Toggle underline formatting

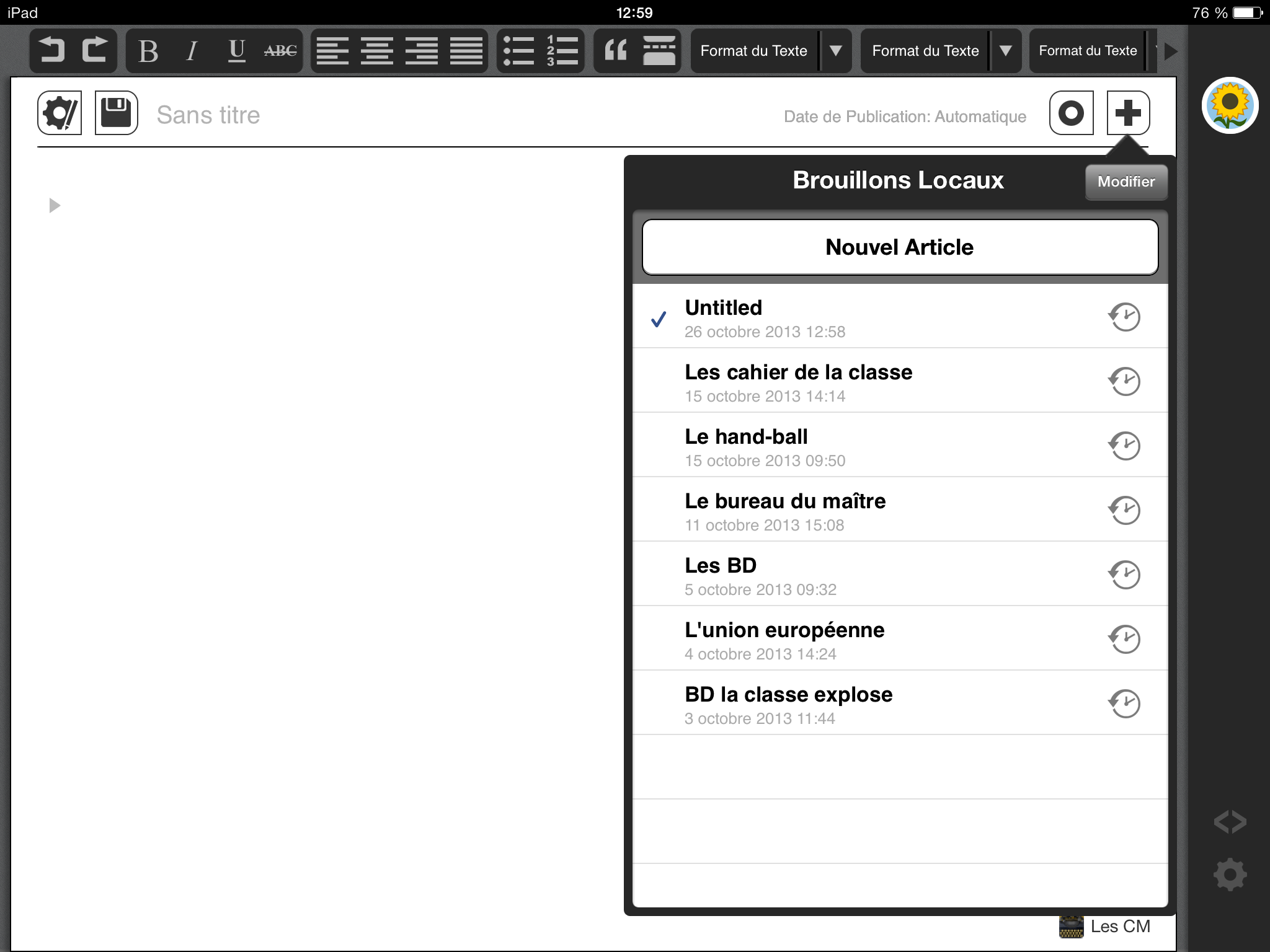pos(236,50)
